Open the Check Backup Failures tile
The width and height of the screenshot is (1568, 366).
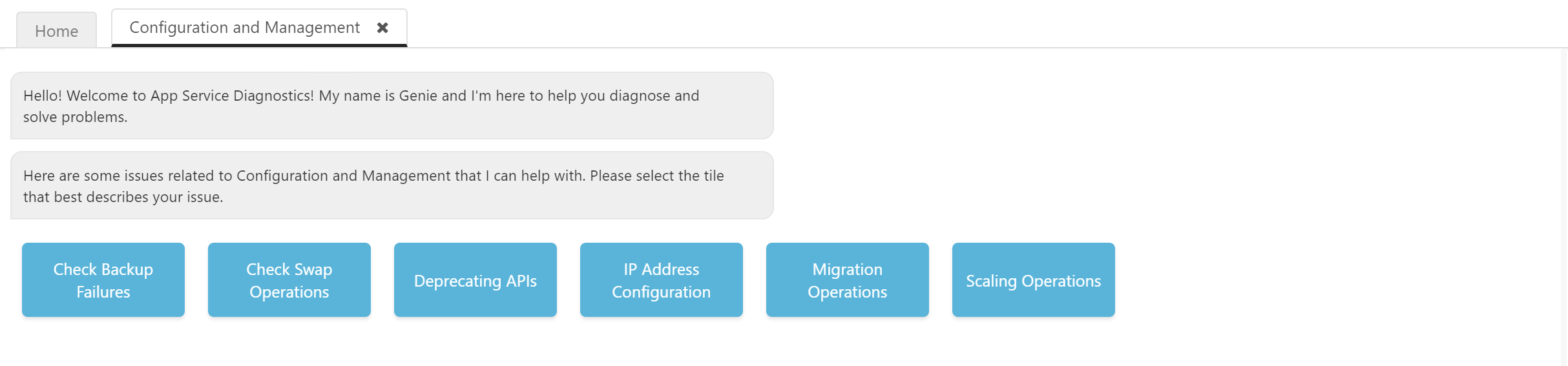click(103, 280)
